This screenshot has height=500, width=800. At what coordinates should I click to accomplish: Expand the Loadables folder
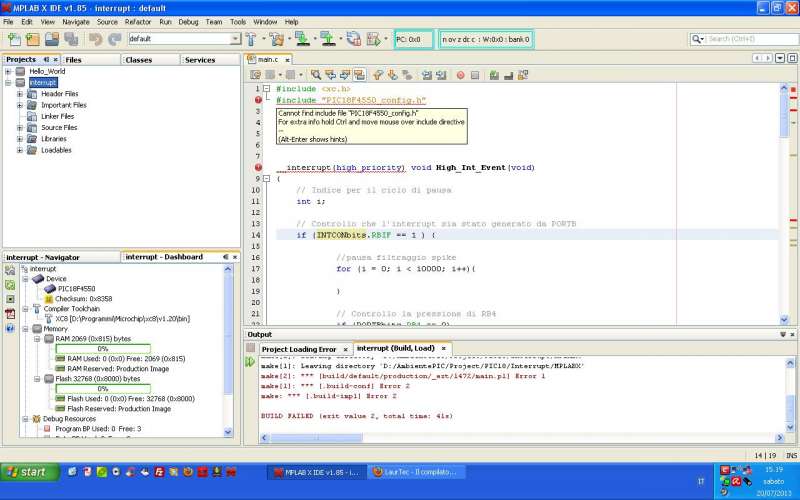coord(20,150)
